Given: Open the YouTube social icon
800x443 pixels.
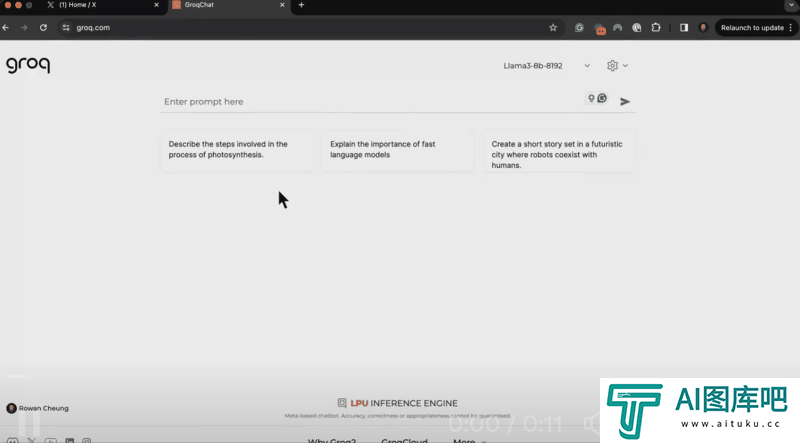Looking at the screenshot, I should [x=51, y=440].
